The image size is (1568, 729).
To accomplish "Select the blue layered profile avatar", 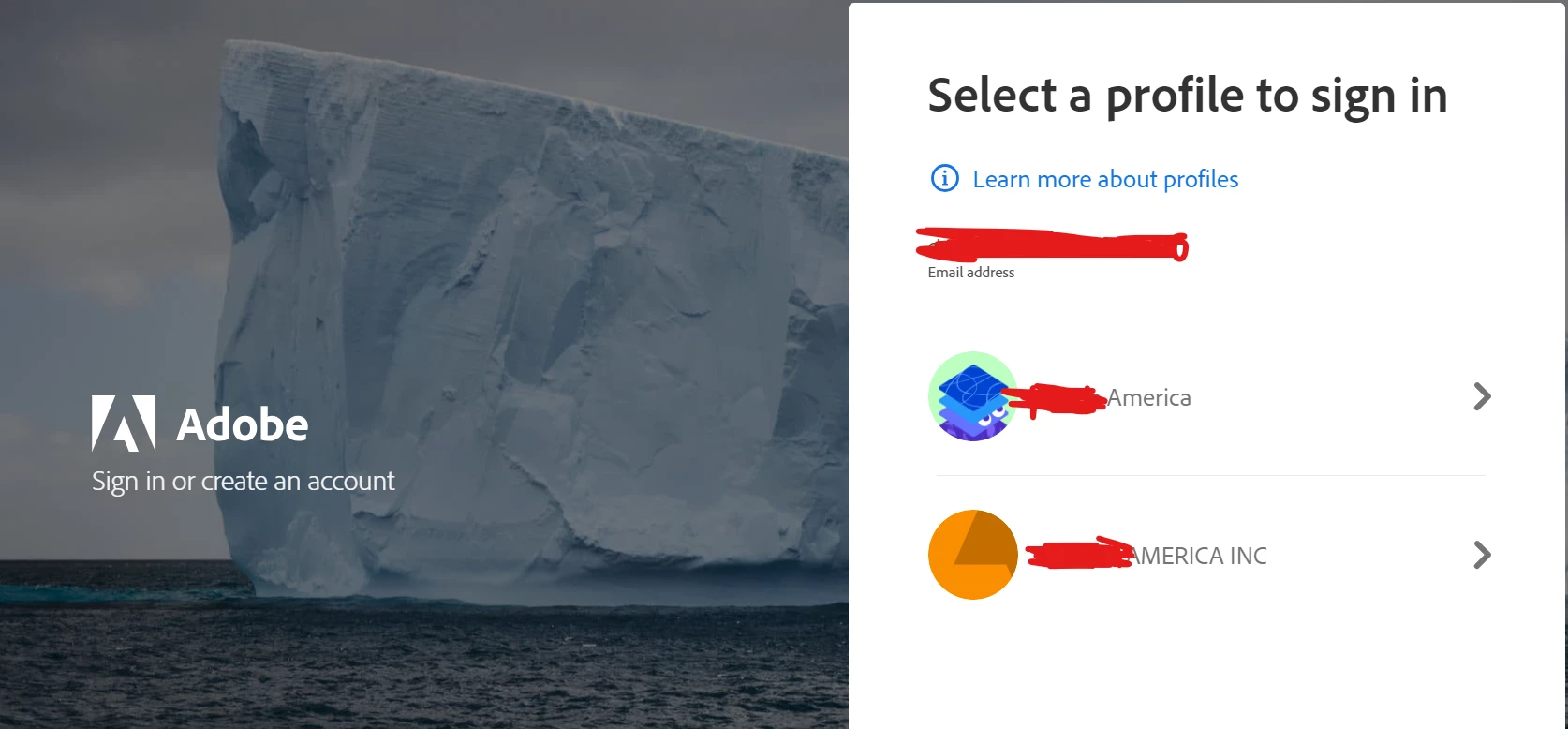I will click(972, 396).
